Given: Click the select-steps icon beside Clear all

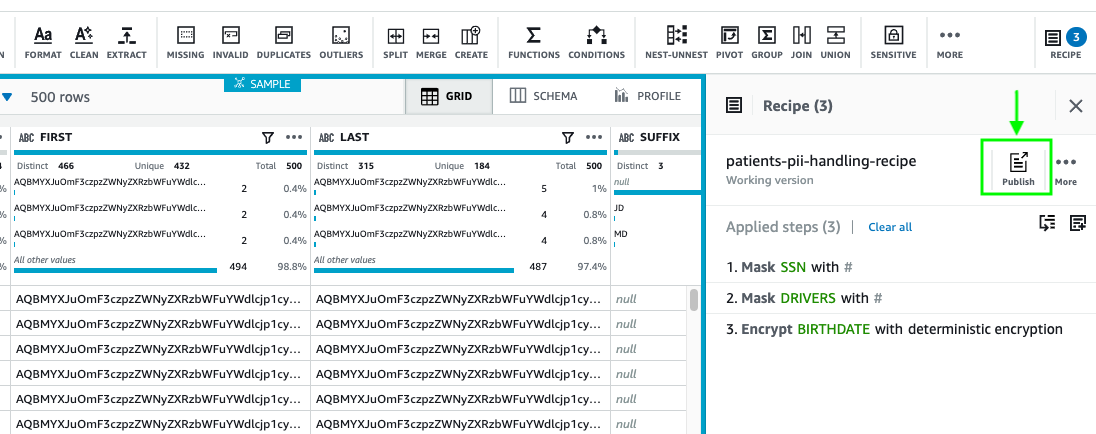Looking at the screenshot, I should (1047, 224).
